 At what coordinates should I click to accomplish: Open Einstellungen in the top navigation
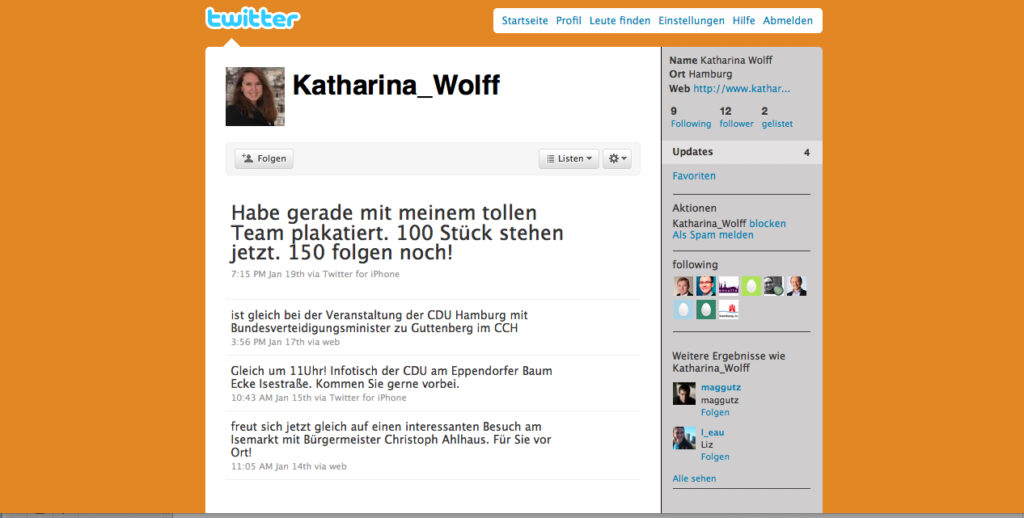[691, 20]
